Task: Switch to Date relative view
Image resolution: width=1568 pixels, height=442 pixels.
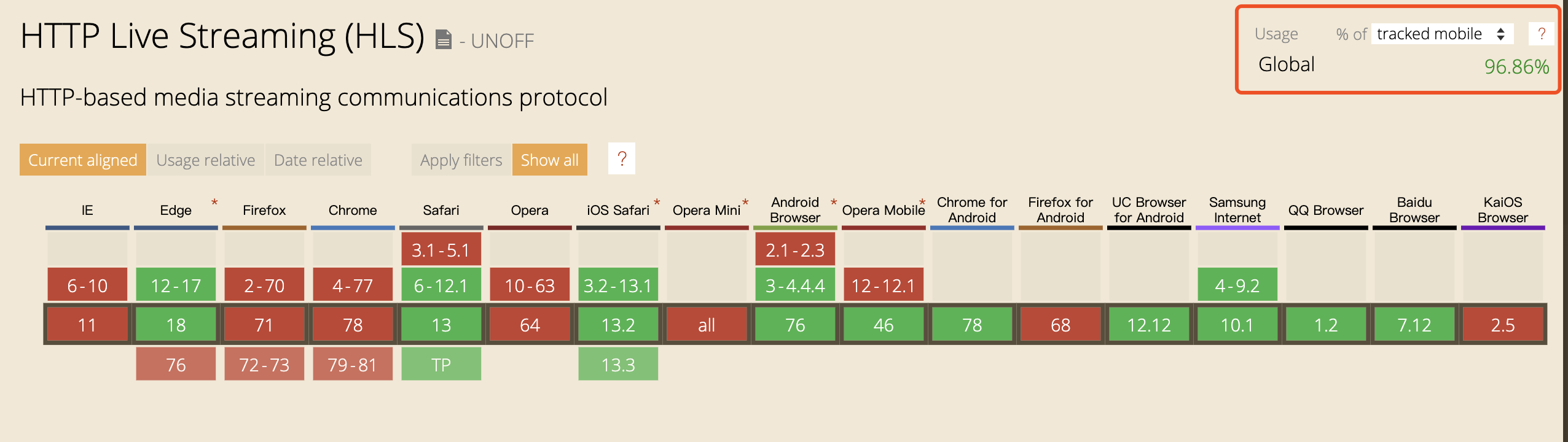Action: click(318, 160)
